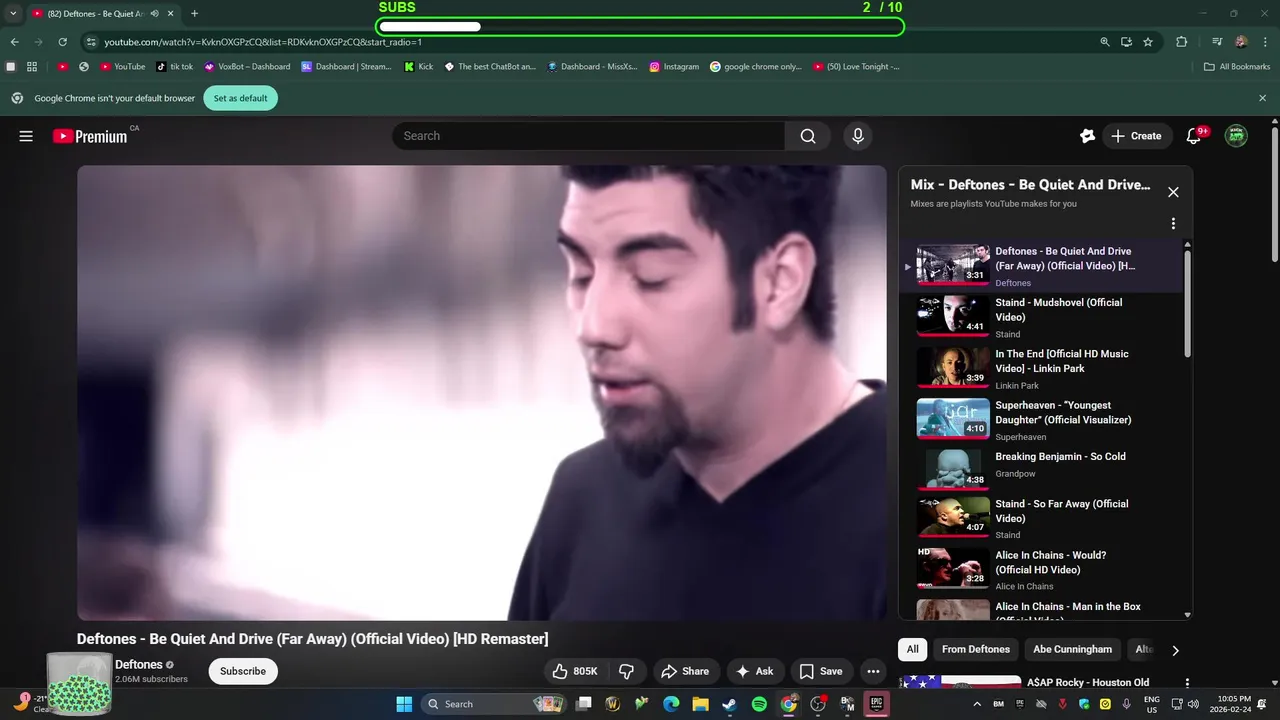The height and width of the screenshot is (720, 1280).
Task: Close the Mix playlist panel
Action: [1173, 192]
